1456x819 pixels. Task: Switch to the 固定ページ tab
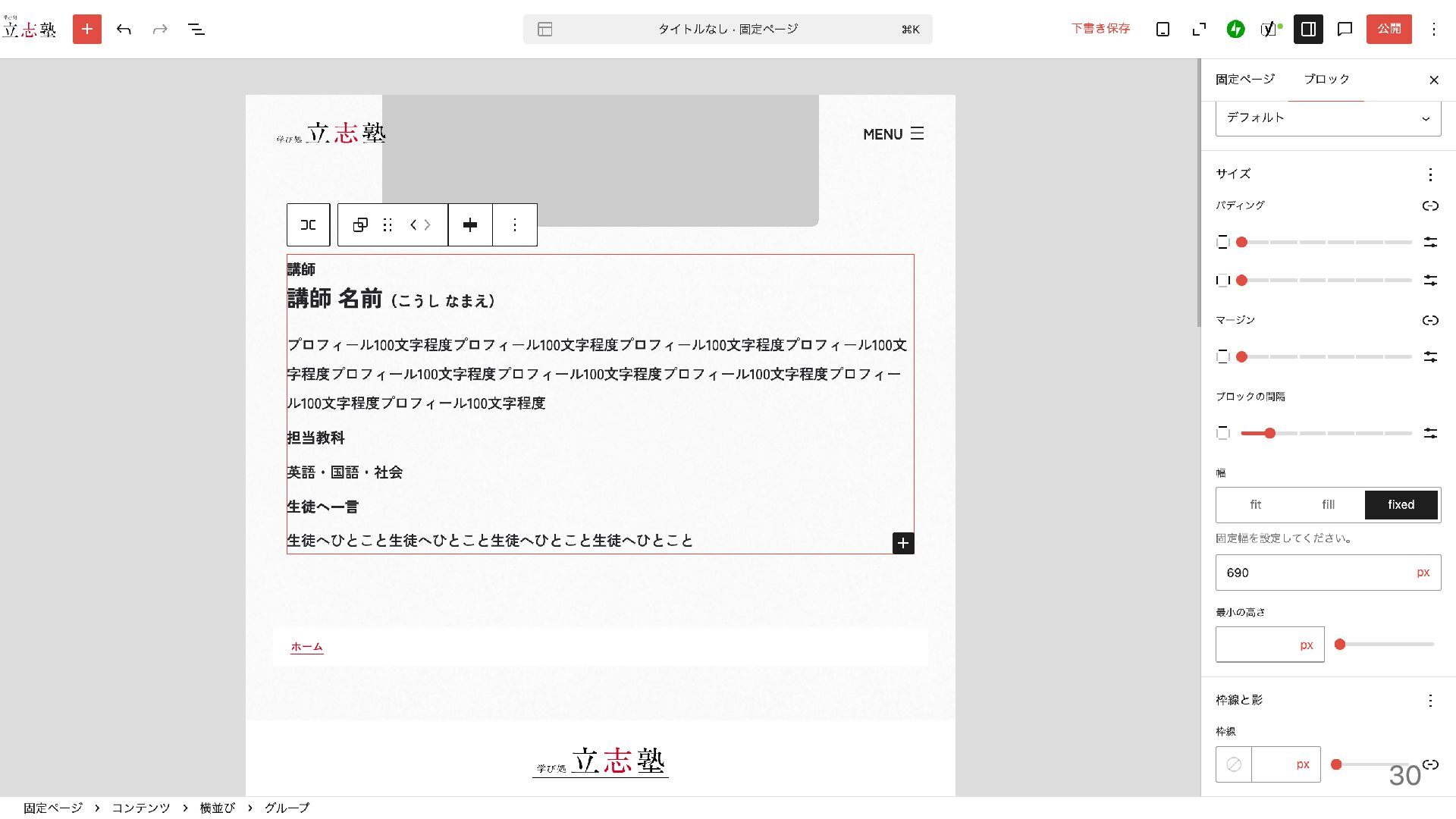point(1245,79)
